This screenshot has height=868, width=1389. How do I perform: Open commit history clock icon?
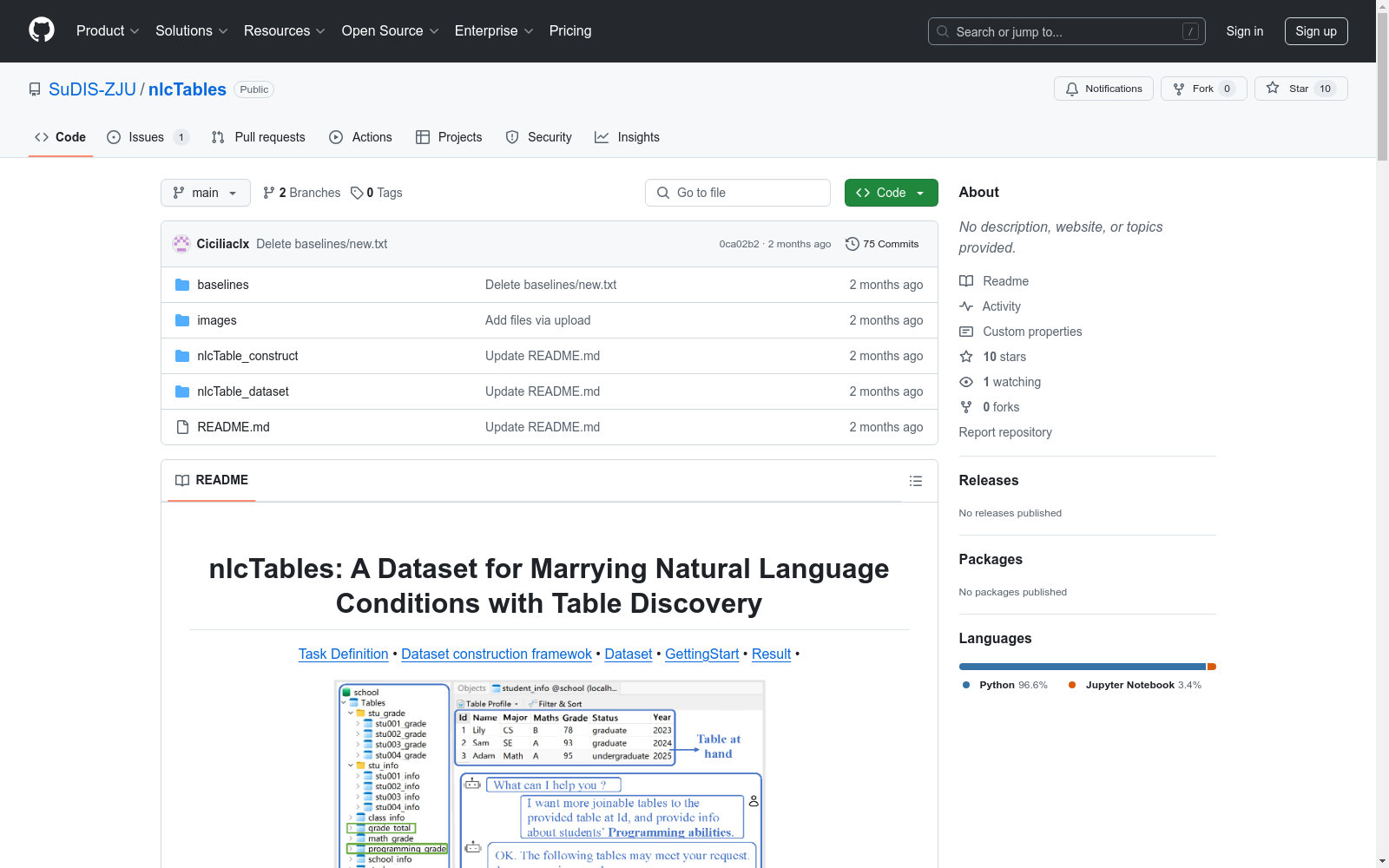852,244
